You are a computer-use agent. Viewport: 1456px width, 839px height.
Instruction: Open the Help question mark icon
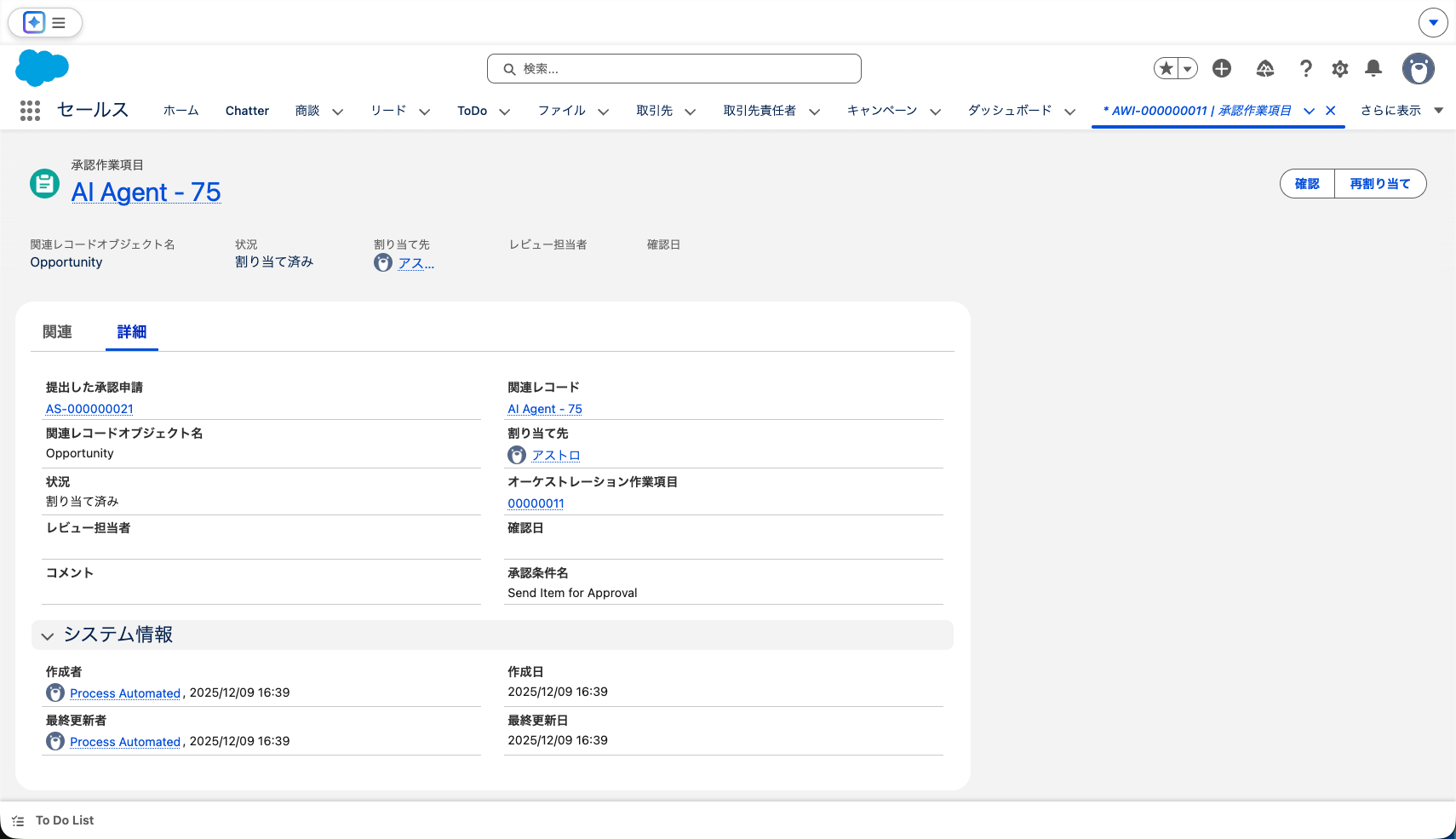[x=1305, y=68]
